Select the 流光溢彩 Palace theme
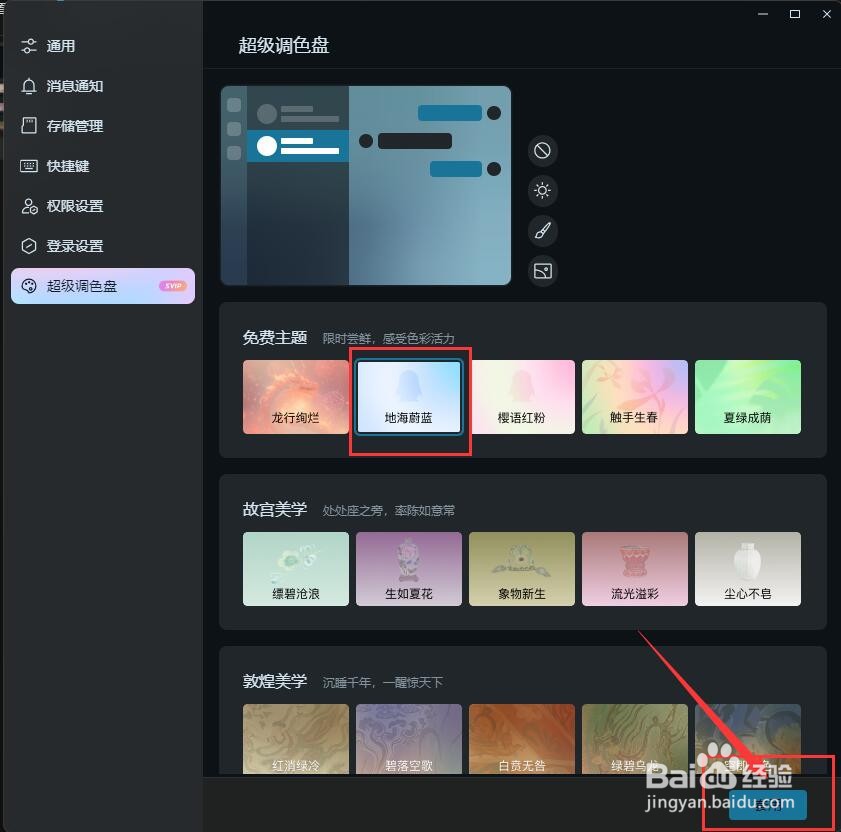The height and width of the screenshot is (832, 841). 635,568
